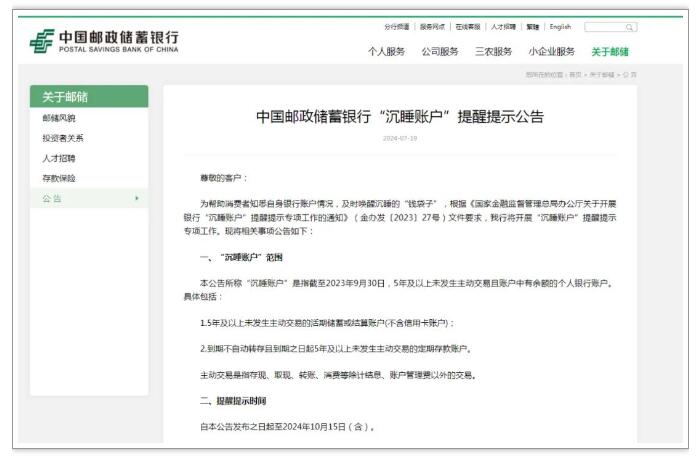
Task: Click the heading 一、“沉睡账户”范围
Action: 241,257
